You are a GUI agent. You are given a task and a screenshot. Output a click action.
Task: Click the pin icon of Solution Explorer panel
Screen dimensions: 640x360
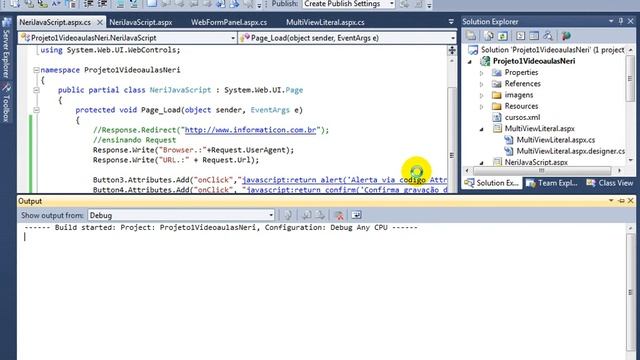point(621,21)
